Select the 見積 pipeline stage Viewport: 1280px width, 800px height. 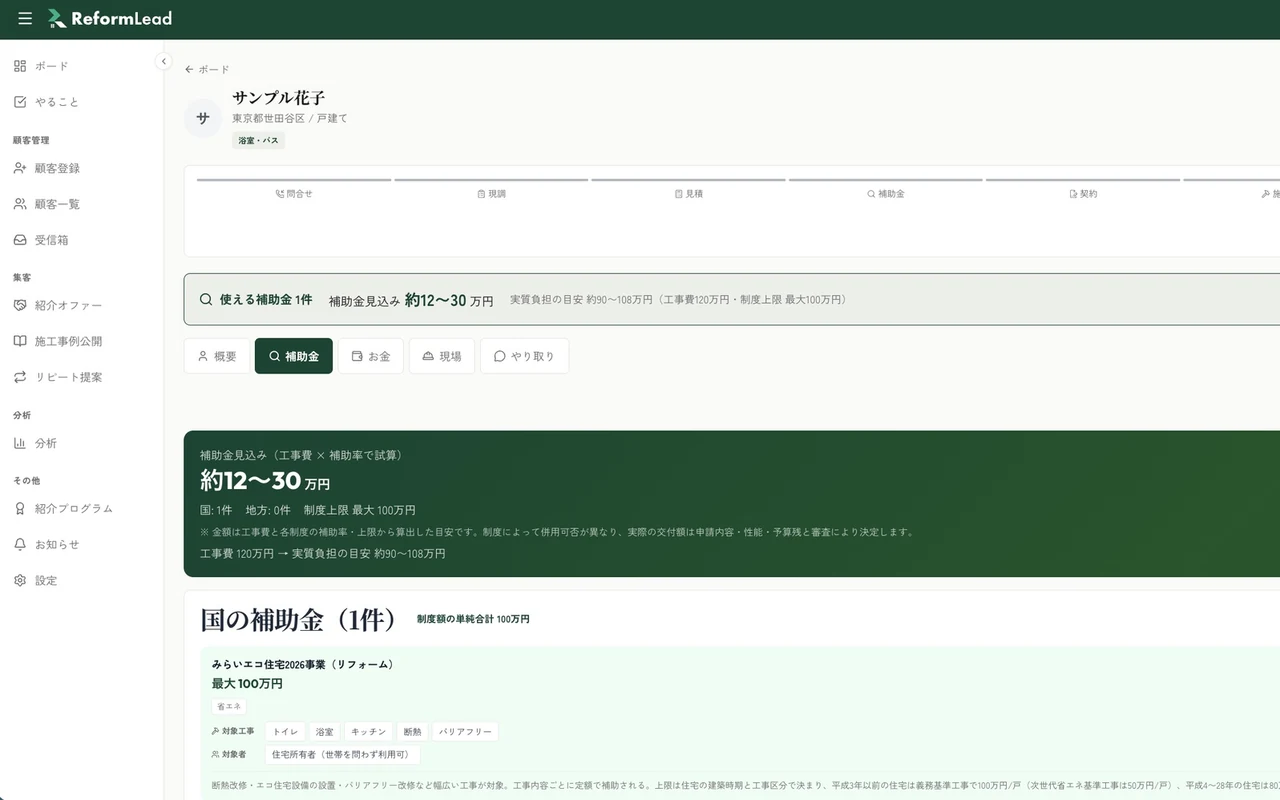tap(688, 193)
